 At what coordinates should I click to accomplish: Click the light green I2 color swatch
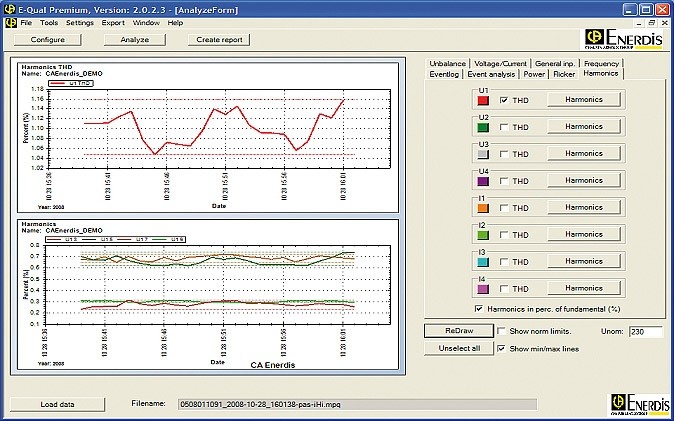tap(484, 235)
